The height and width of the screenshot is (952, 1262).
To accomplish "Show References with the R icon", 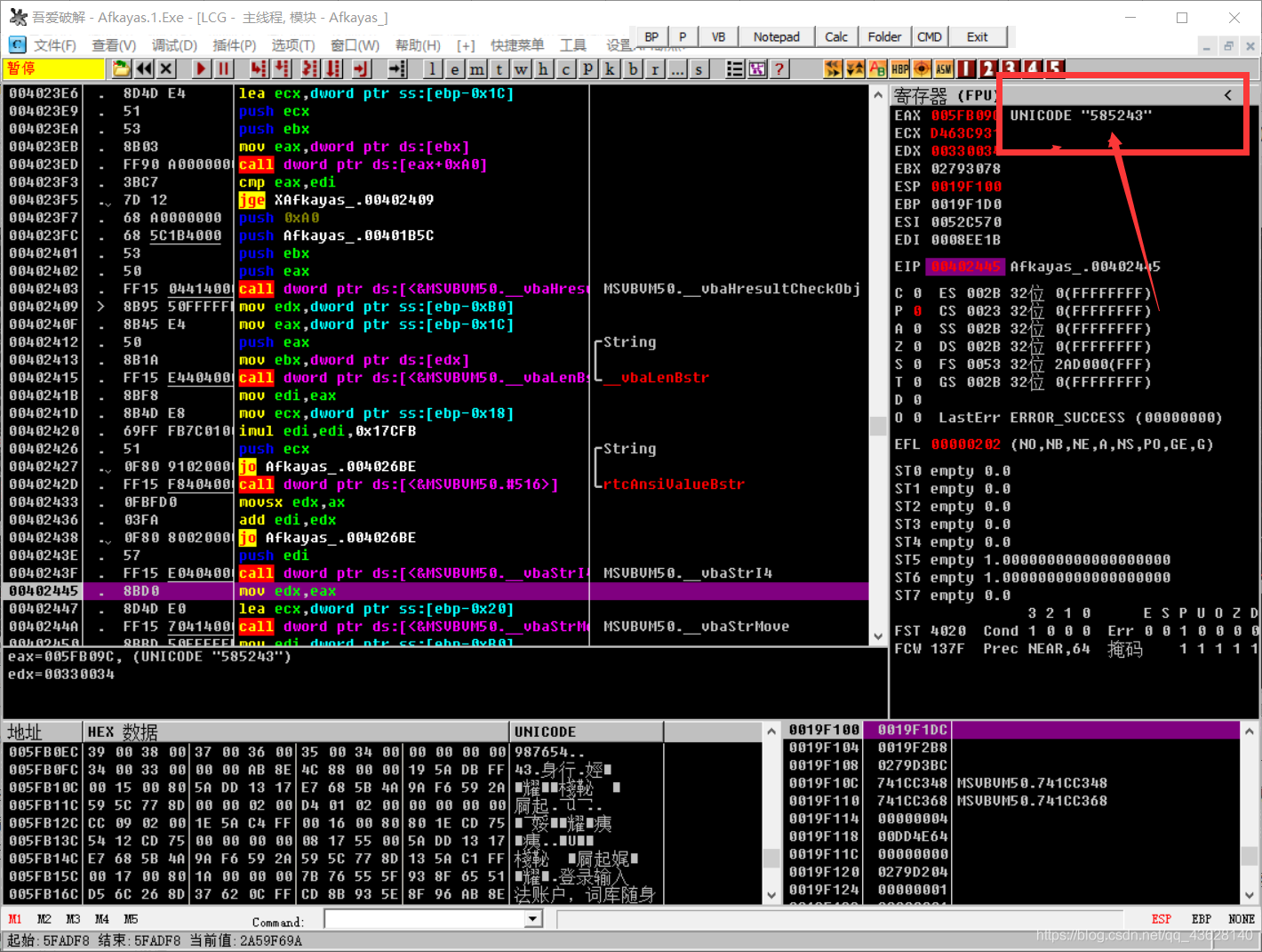I will (655, 68).
